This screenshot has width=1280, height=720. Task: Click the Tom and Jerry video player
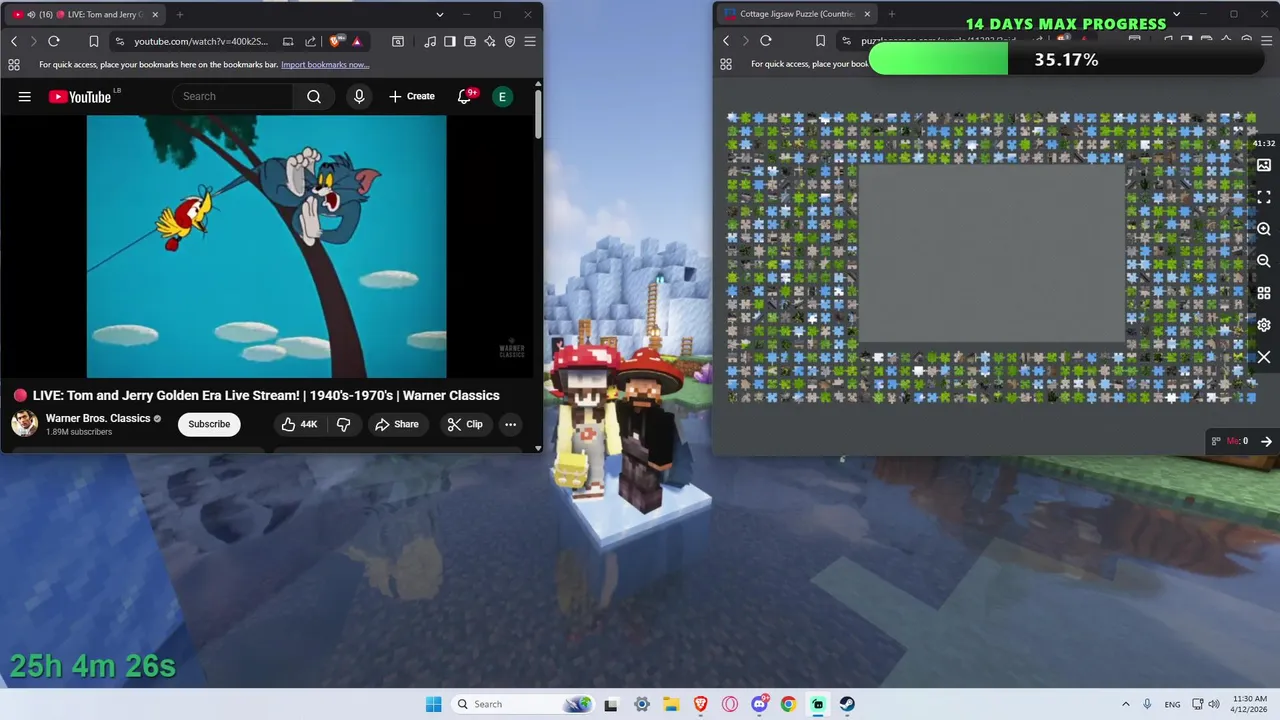tap(267, 246)
